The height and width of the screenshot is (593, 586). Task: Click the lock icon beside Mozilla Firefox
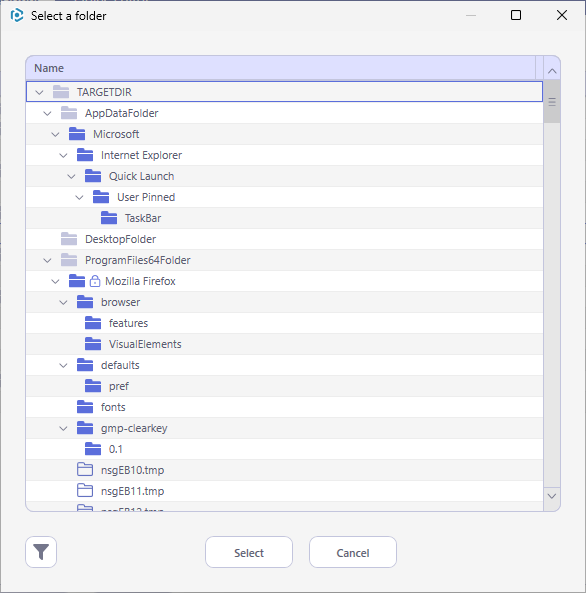pos(95,281)
